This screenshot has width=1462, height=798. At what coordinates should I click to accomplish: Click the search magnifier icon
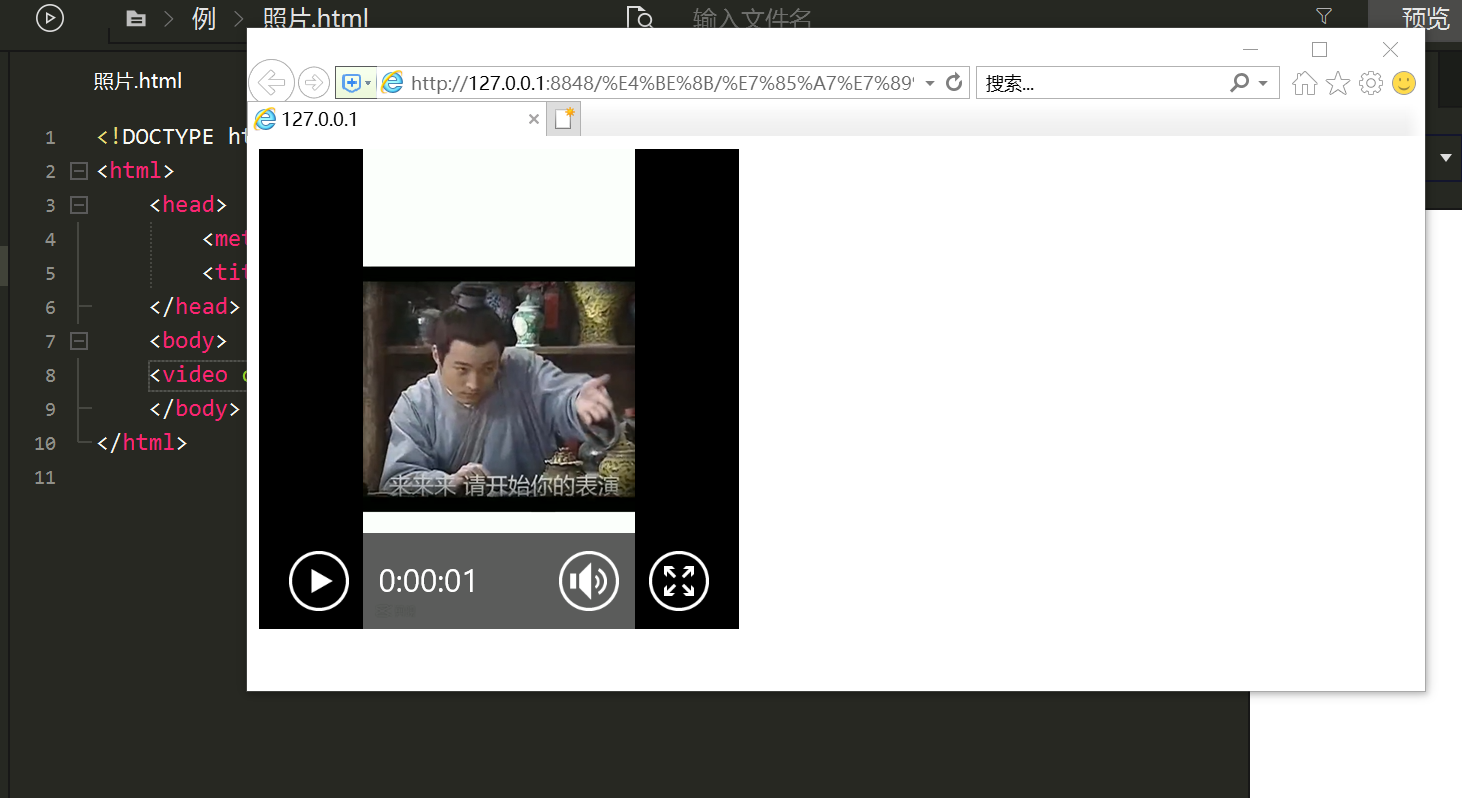(1240, 83)
